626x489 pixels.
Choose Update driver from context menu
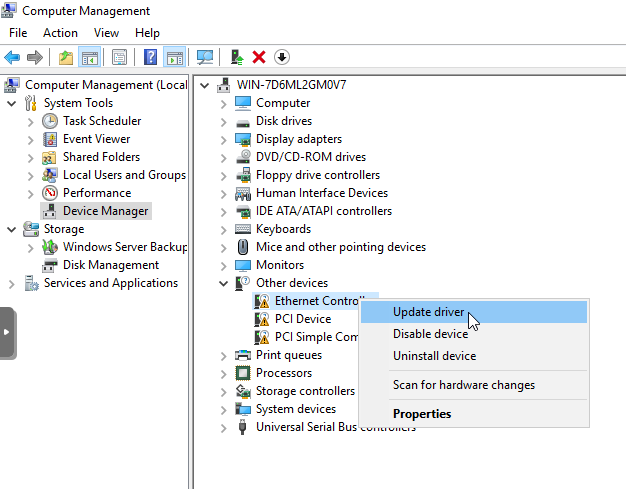474,312
